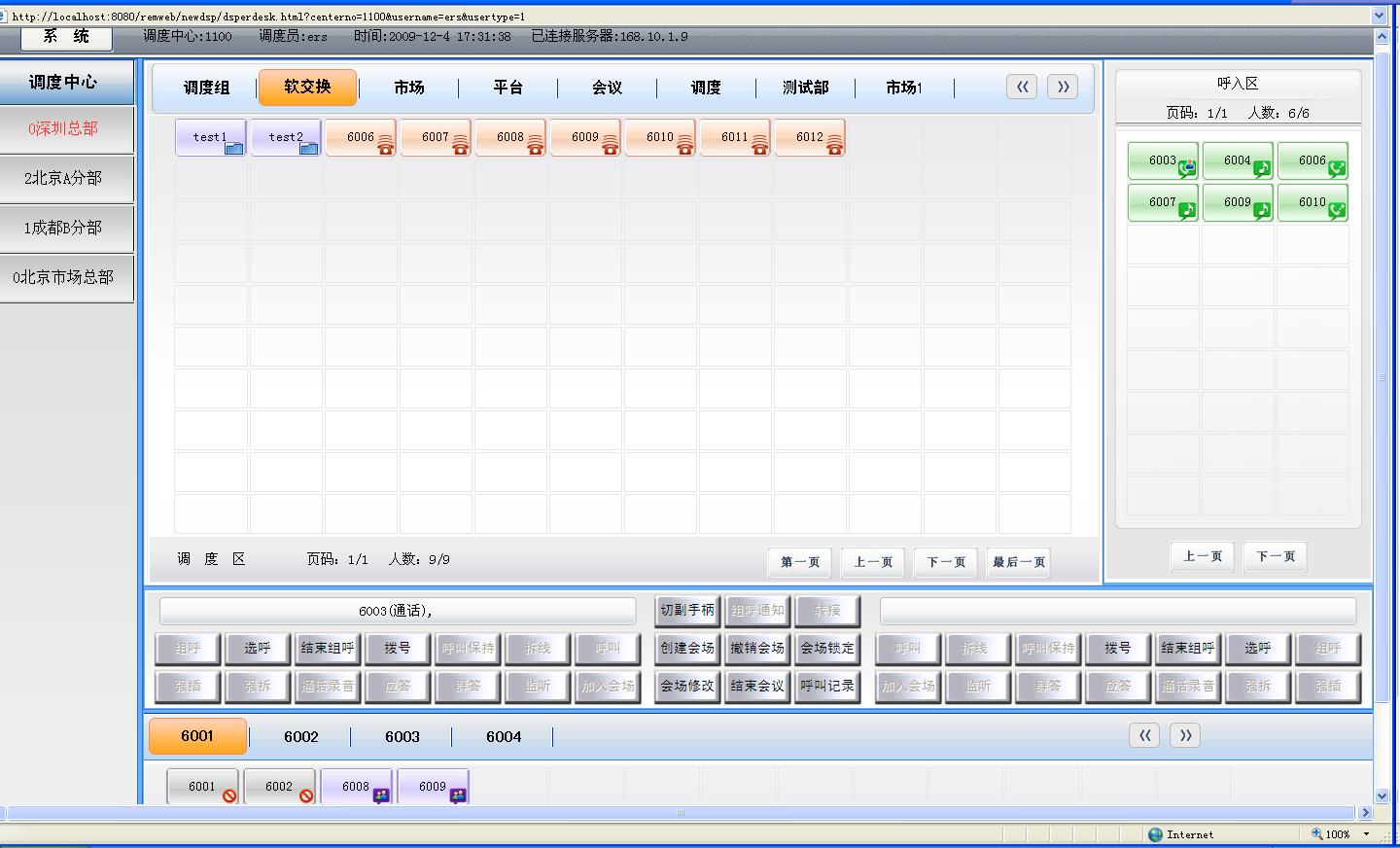Open the 100% zoom level dropdown
The width and height of the screenshot is (1400, 848).
[x=1367, y=834]
